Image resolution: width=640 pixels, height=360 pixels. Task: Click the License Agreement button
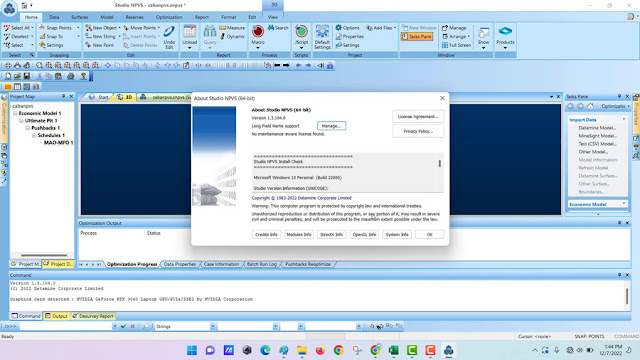coord(418,117)
